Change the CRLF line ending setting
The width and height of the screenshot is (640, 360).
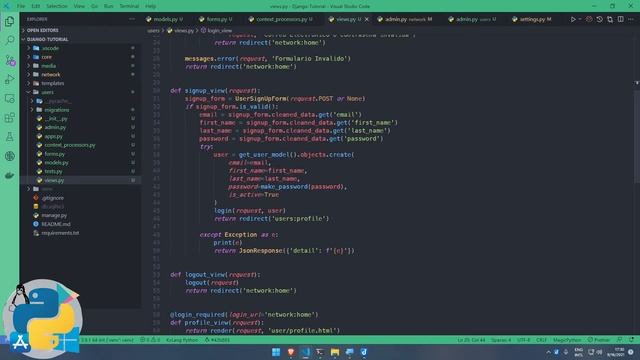click(x=541, y=340)
